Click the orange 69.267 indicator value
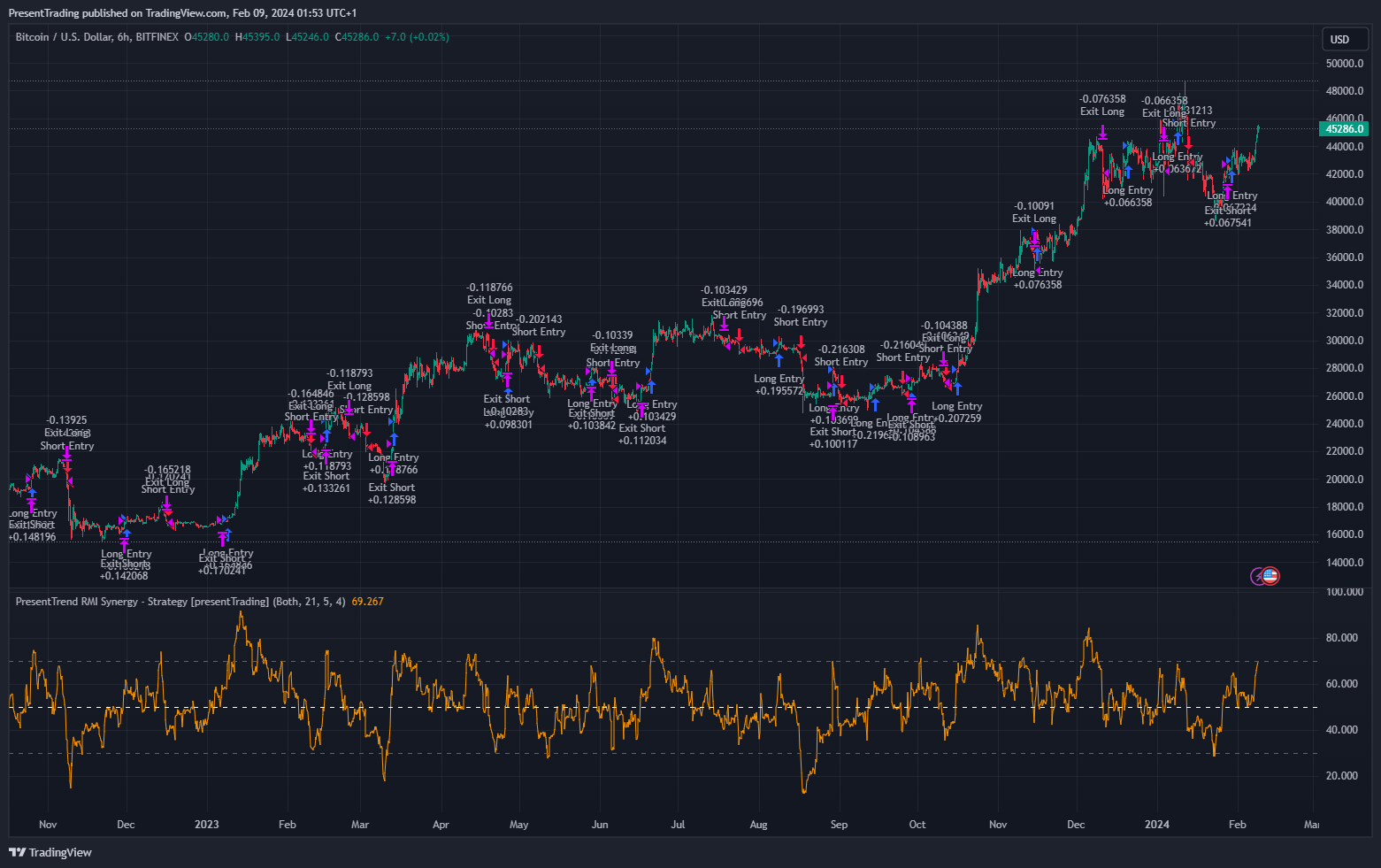Viewport: 1381px width, 868px height. click(x=367, y=602)
